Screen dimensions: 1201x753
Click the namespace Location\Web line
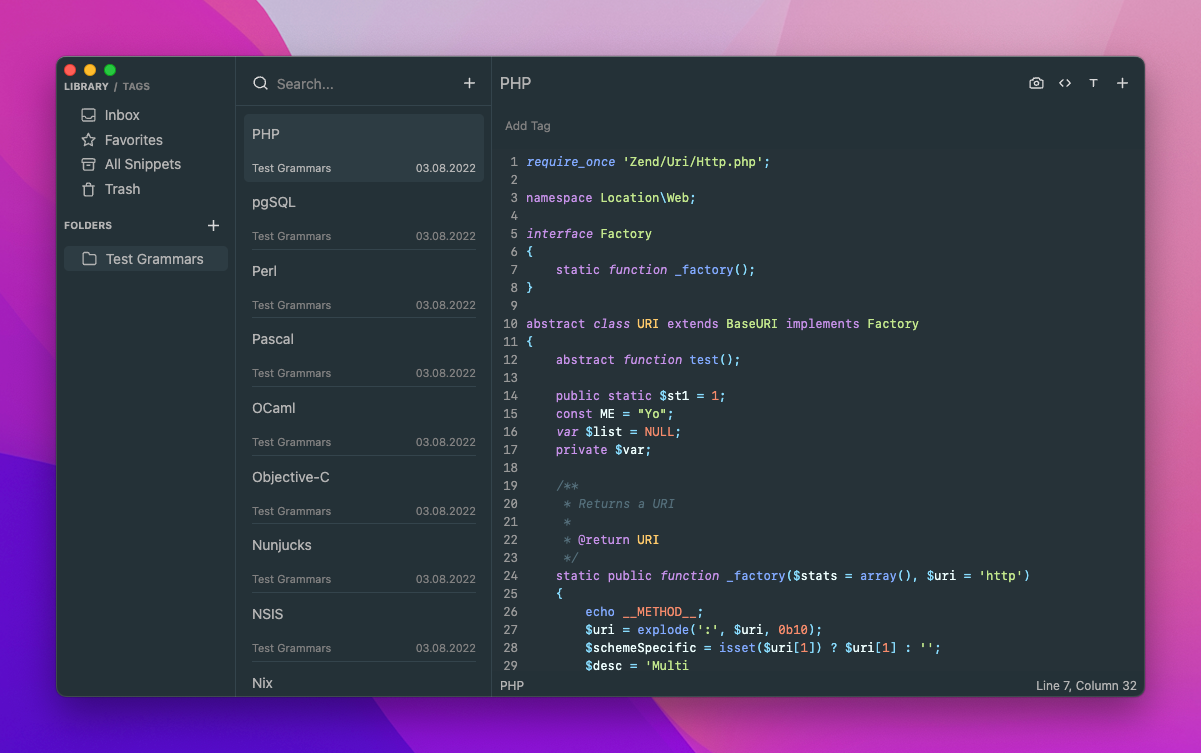[x=610, y=198]
